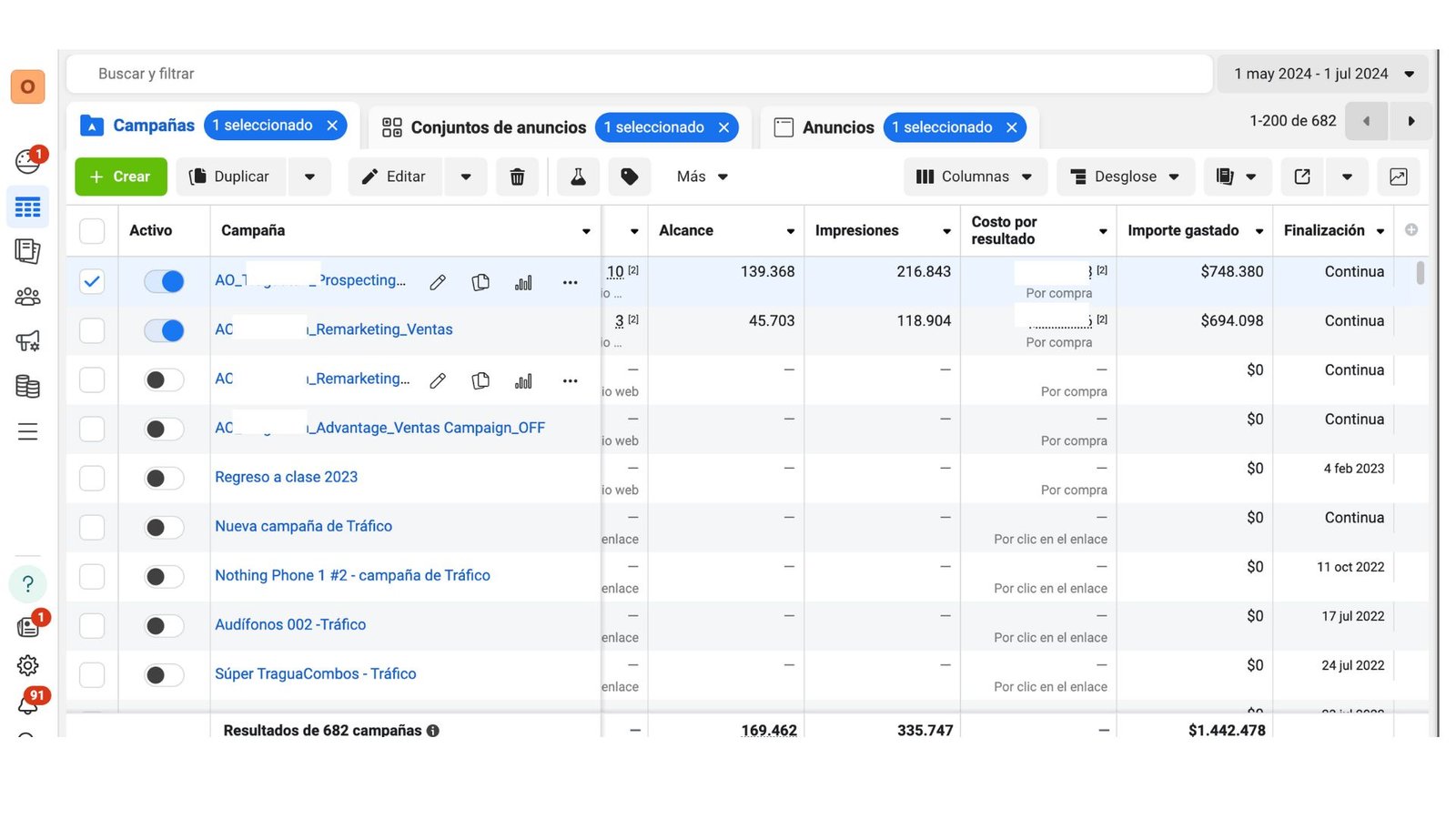Edit the Prospecting campaign with pencil icon
Image resolution: width=1456 pixels, height=819 pixels.
point(438,282)
